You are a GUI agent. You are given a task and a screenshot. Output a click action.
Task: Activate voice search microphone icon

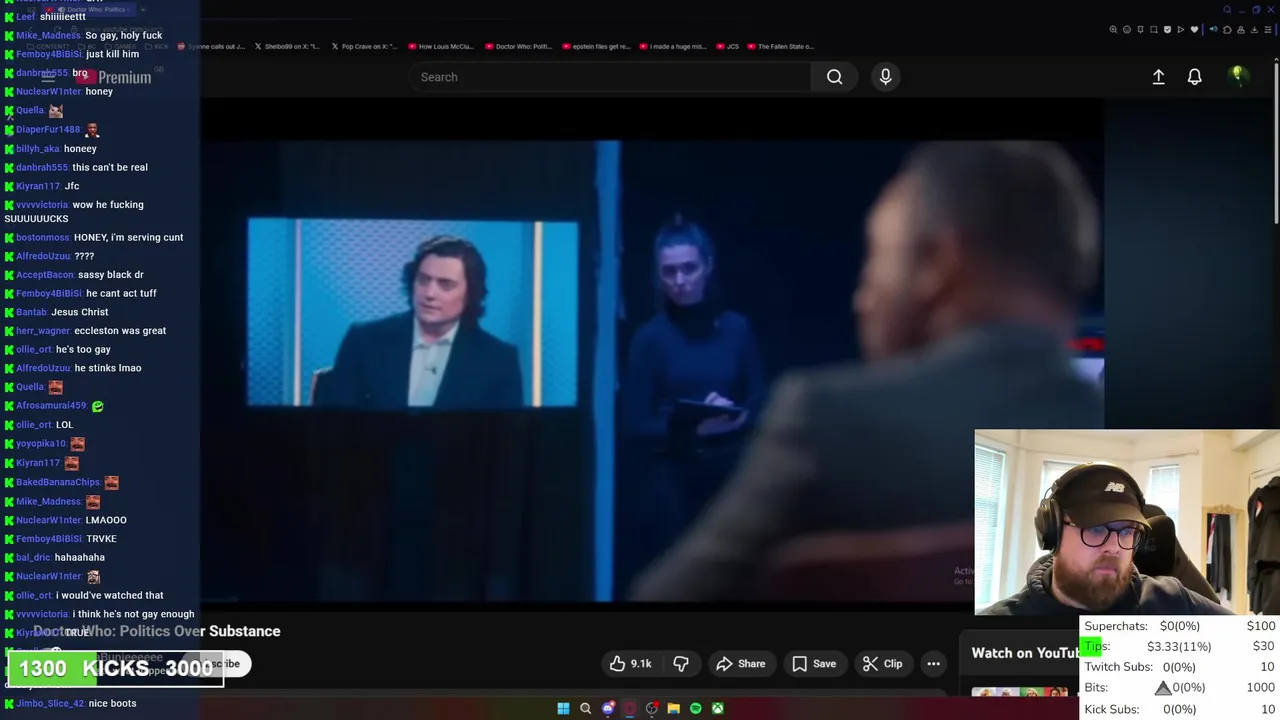coord(885,77)
